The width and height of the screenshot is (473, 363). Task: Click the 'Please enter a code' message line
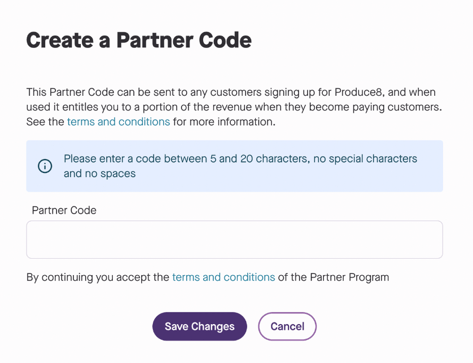[240, 159]
